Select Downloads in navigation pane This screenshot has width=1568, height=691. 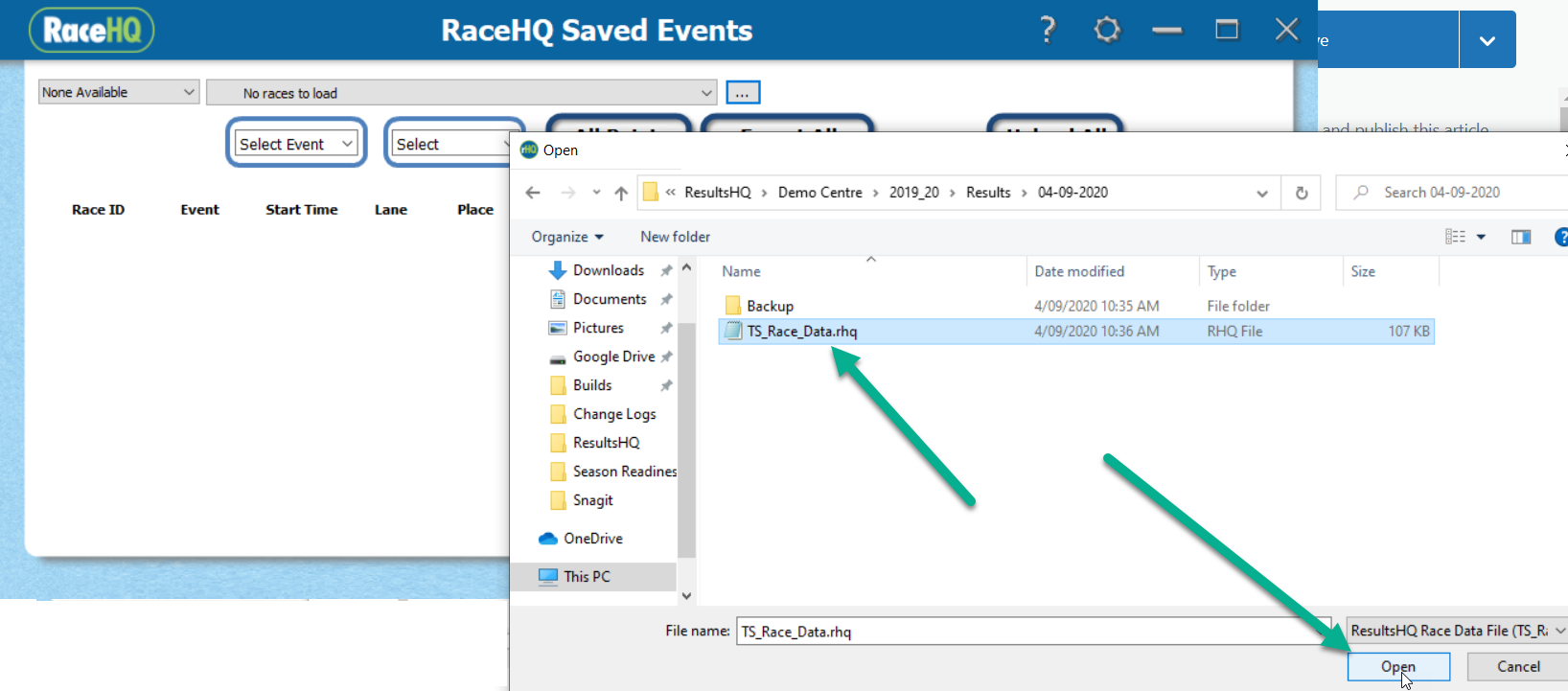608,270
